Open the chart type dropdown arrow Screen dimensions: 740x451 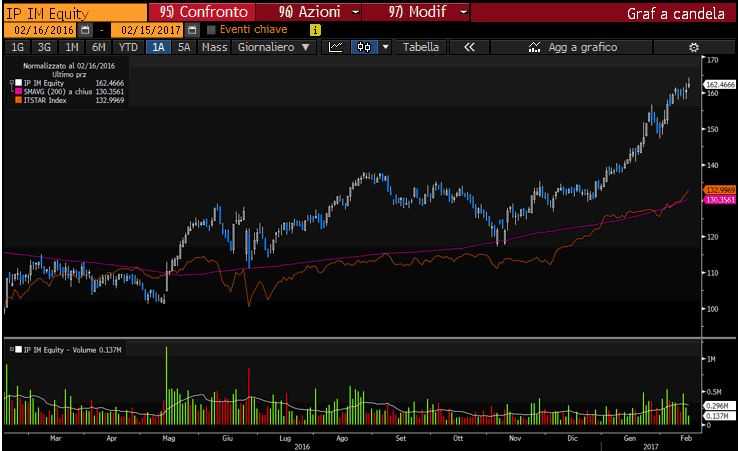[x=386, y=47]
